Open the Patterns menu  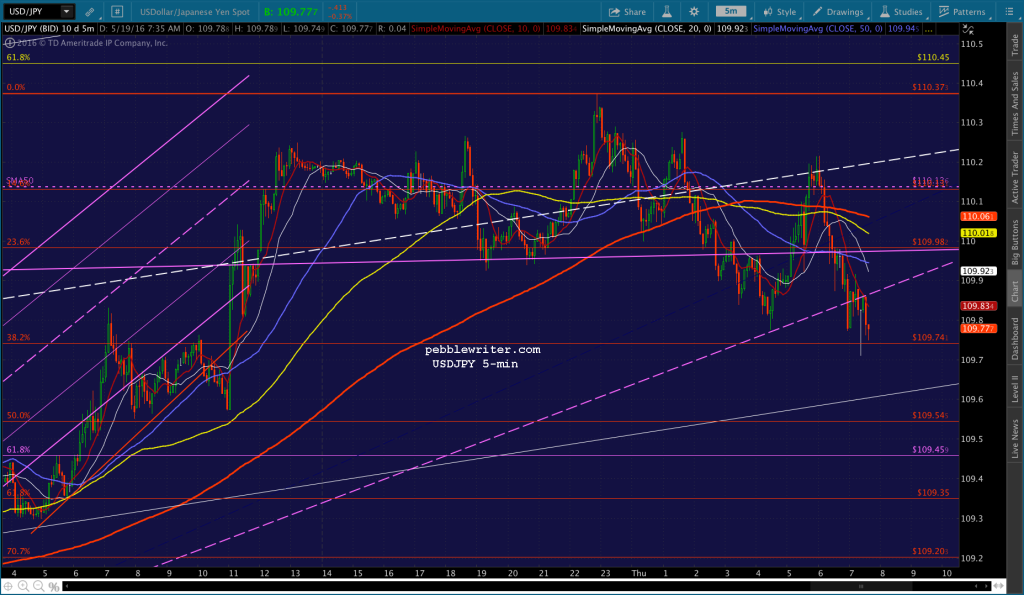(963, 12)
